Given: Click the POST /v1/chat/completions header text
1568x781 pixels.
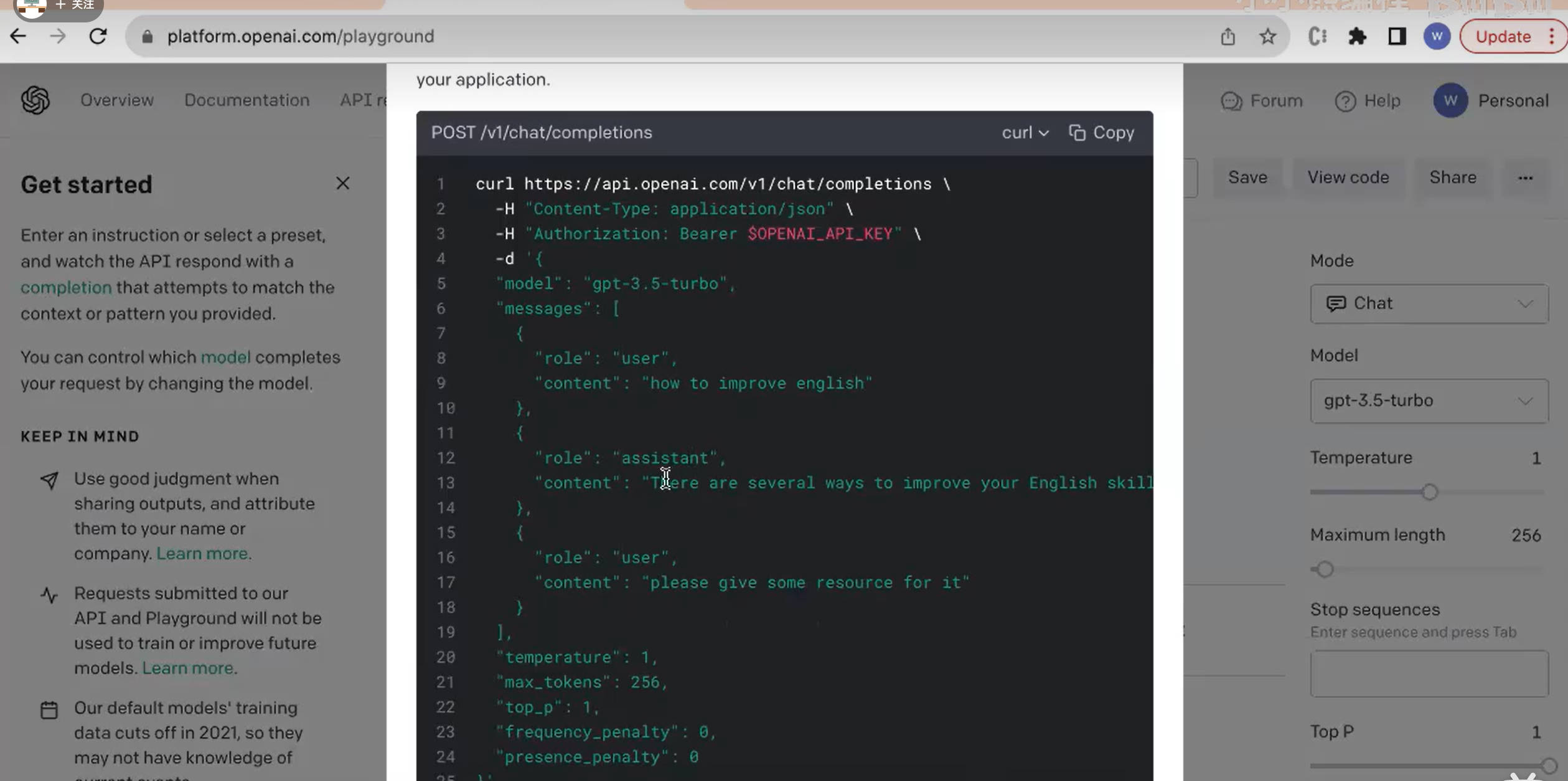Looking at the screenshot, I should pyautogui.click(x=542, y=133).
